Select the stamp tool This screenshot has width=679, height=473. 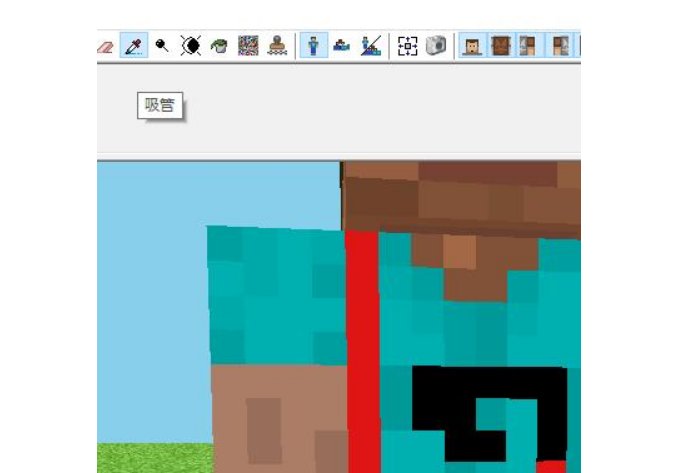pos(276,46)
